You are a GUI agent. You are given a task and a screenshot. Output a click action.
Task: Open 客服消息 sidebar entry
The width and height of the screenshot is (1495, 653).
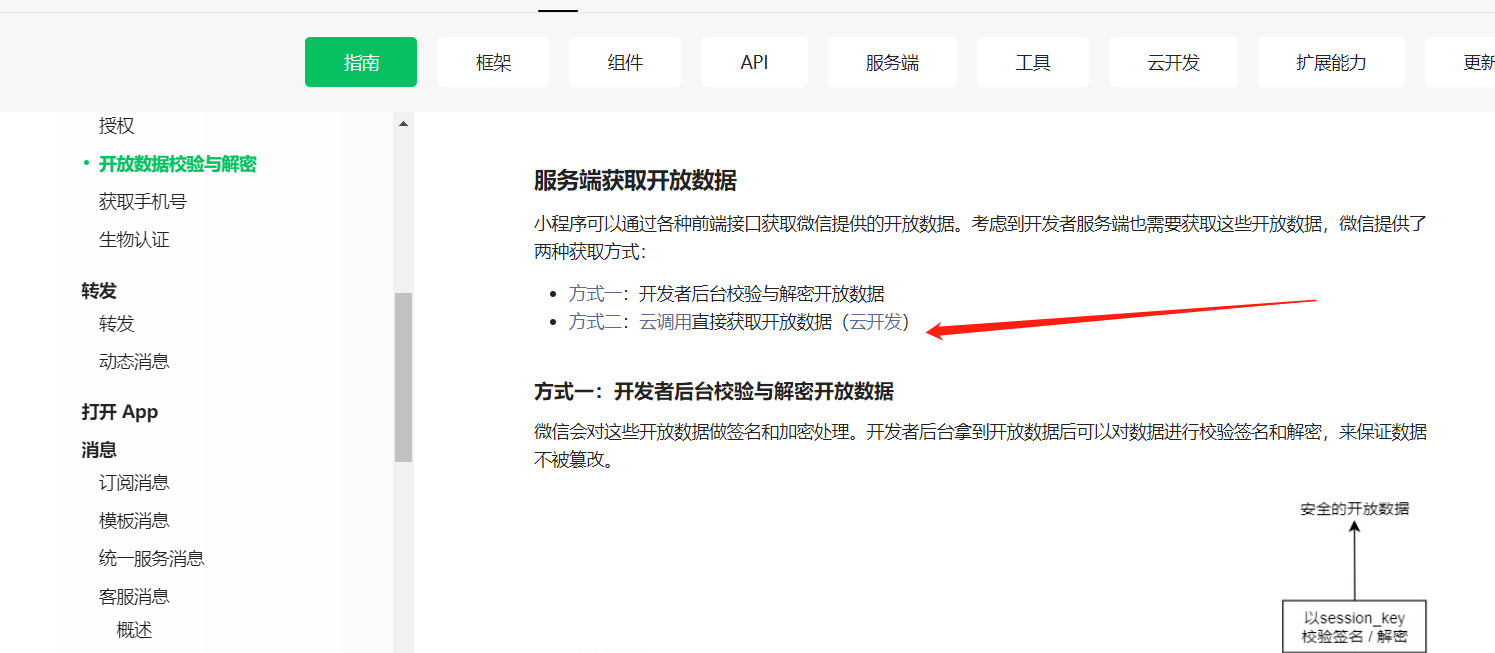(x=134, y=597)
